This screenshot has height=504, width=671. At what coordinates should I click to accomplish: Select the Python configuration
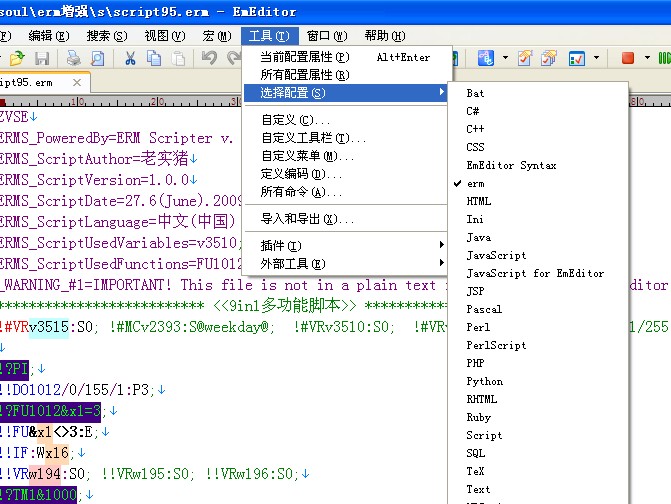point(538,381)
